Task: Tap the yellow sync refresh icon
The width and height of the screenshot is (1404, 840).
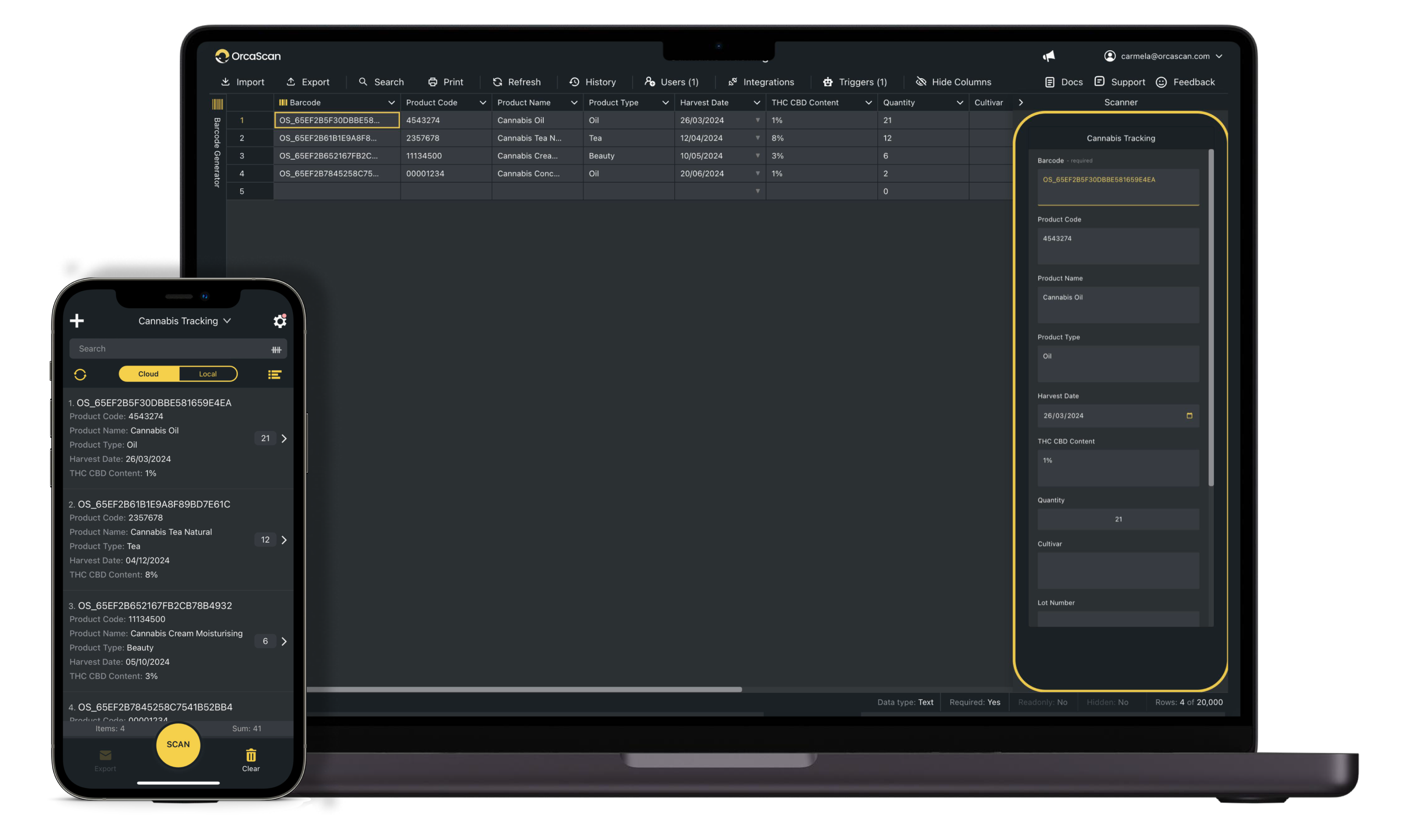Action: coord(80,374)
